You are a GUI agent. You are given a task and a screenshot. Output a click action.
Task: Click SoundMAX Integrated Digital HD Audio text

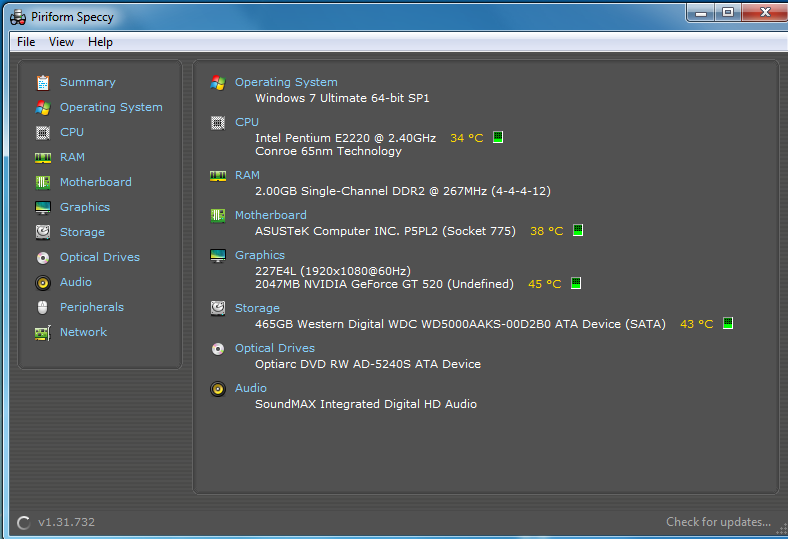[x=366, y=404]
